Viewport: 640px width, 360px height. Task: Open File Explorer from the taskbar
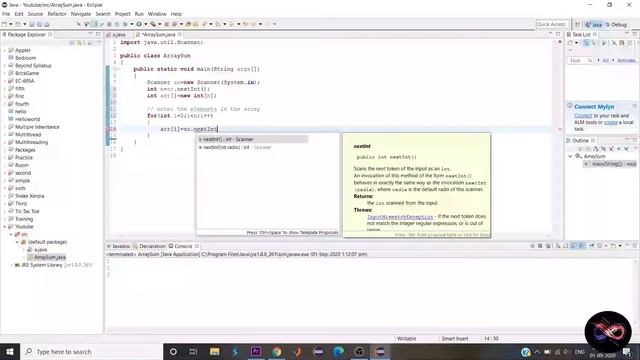click(215, 352)
